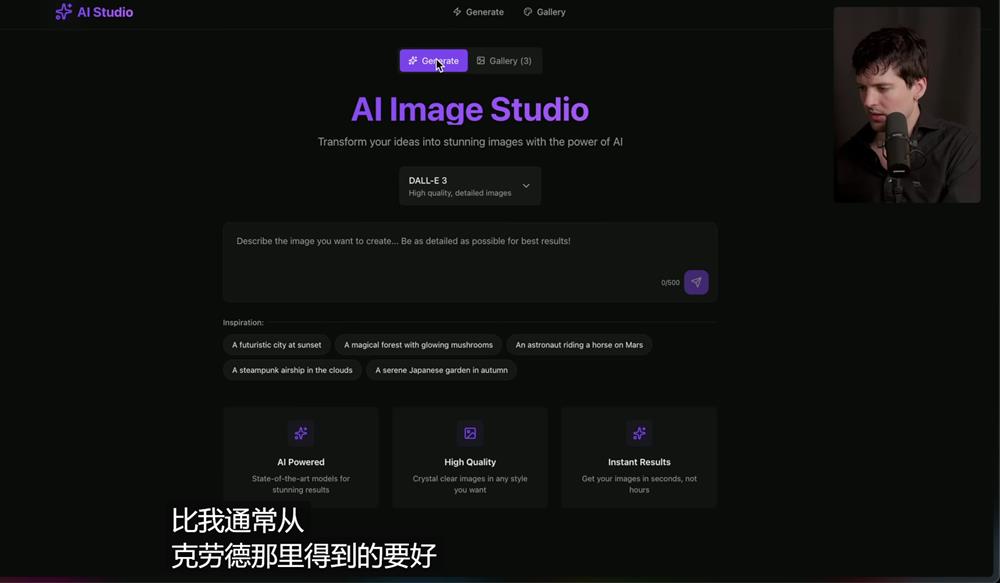Click the Gallery icon in the top navigation bar
The image size is (1000, 583).
coord(527,11)
